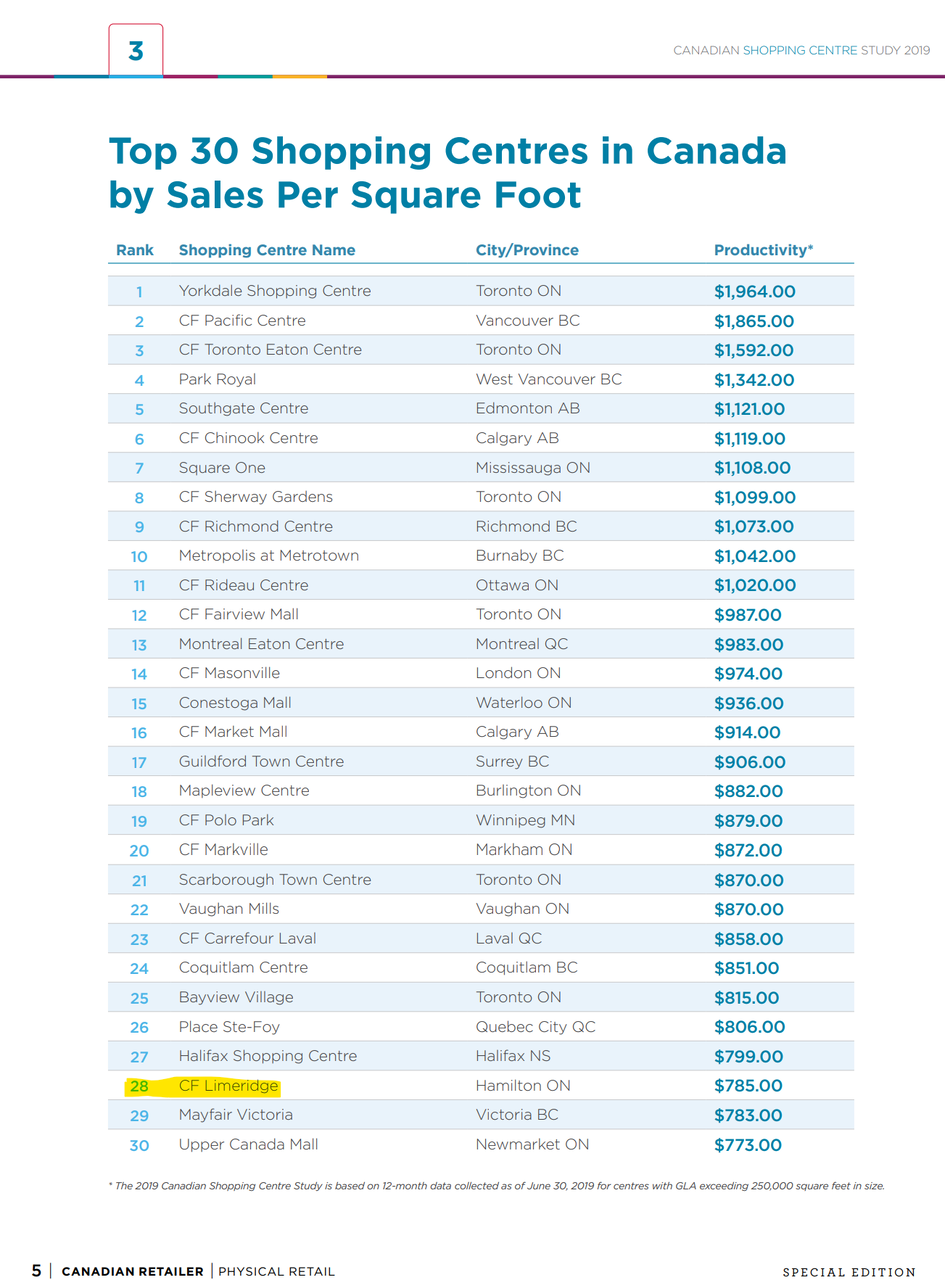Select the $1,964.00 productivity value
Image resolution: width=945 pixels, height=1280 pixels.
click(x=755, y=292)
